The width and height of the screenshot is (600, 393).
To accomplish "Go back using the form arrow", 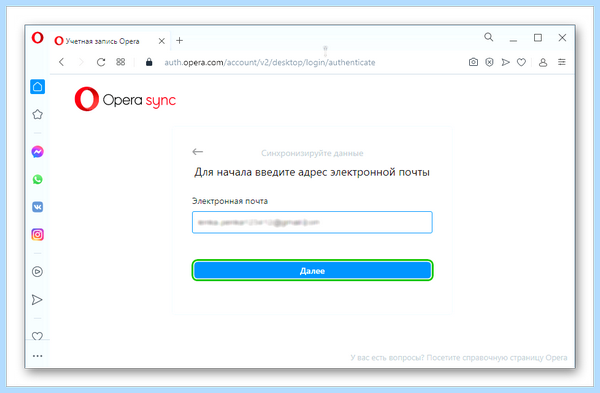I will pos(197,152).
